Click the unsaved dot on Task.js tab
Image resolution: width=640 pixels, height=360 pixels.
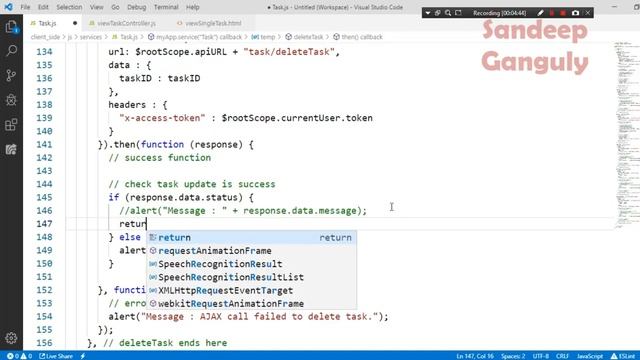[x=75, y=23]
